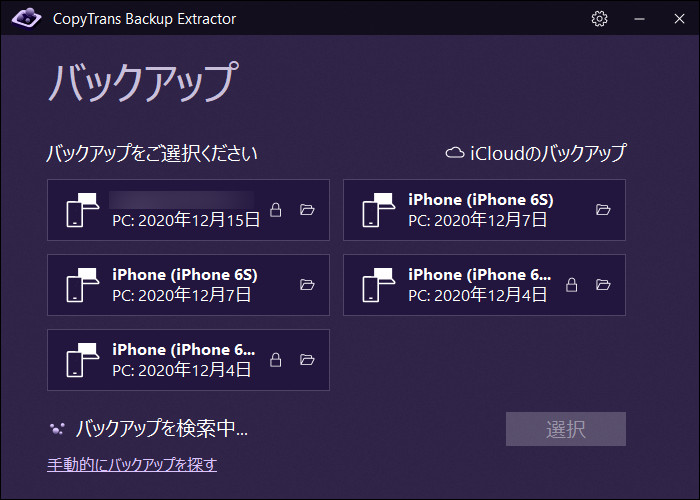The width and height of the screenshot is (700, 500).
Task: Click device icon of the 2020年12月15日 backup
Action: pyautogui.click(x=83, y=210)
